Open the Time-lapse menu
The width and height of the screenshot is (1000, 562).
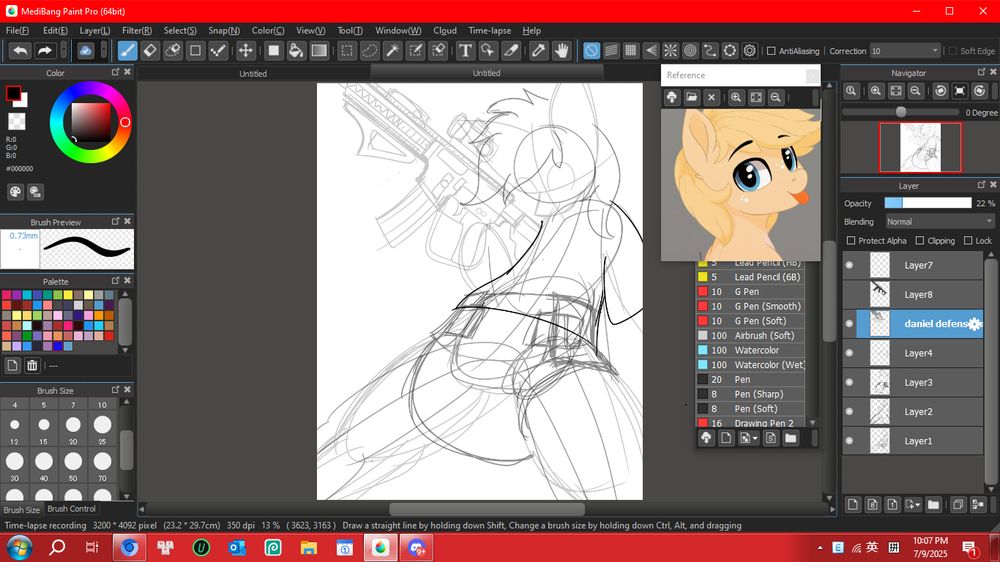click(x=489, y=31)
